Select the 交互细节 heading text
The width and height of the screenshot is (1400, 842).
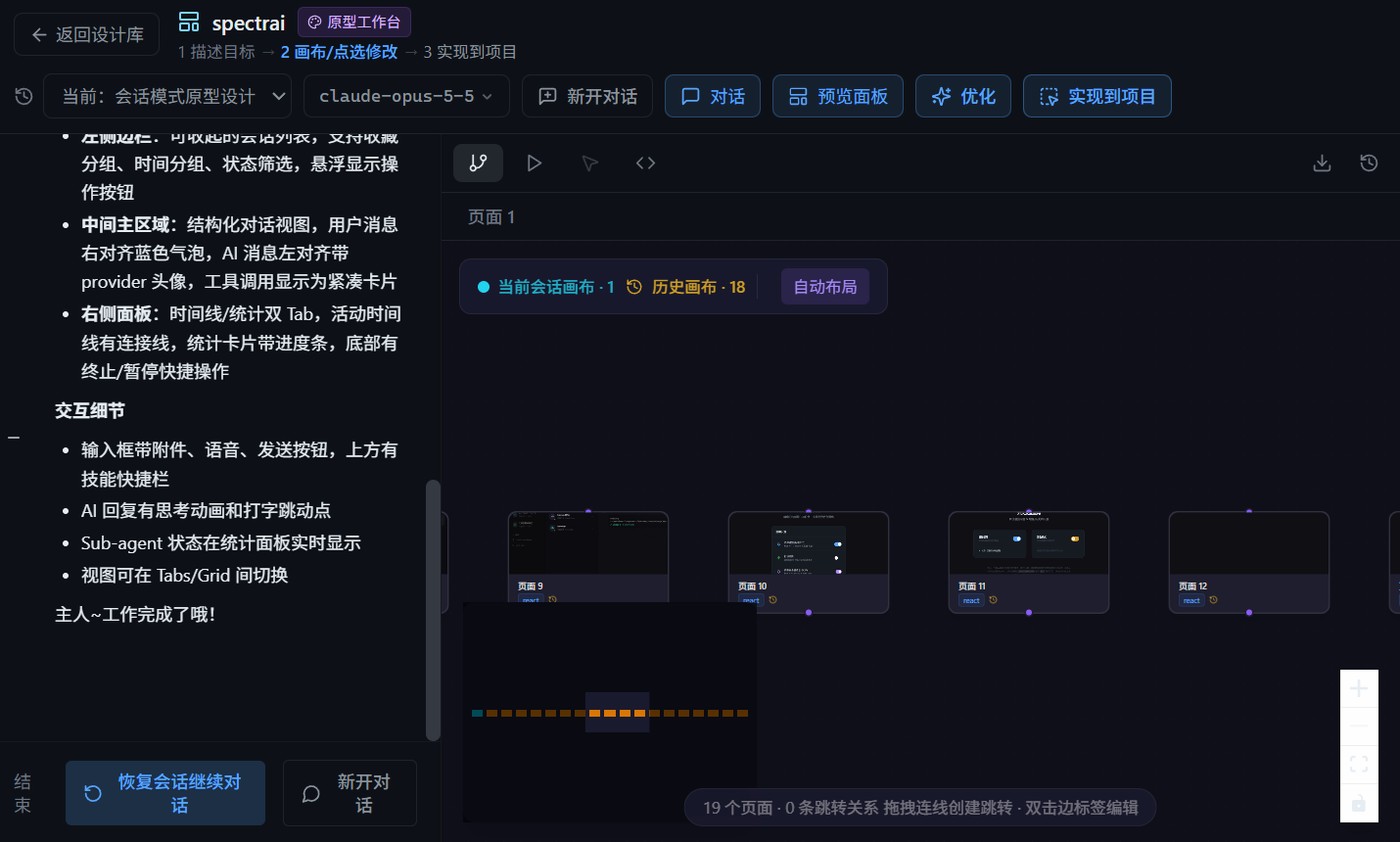click(x=90, y=410)
